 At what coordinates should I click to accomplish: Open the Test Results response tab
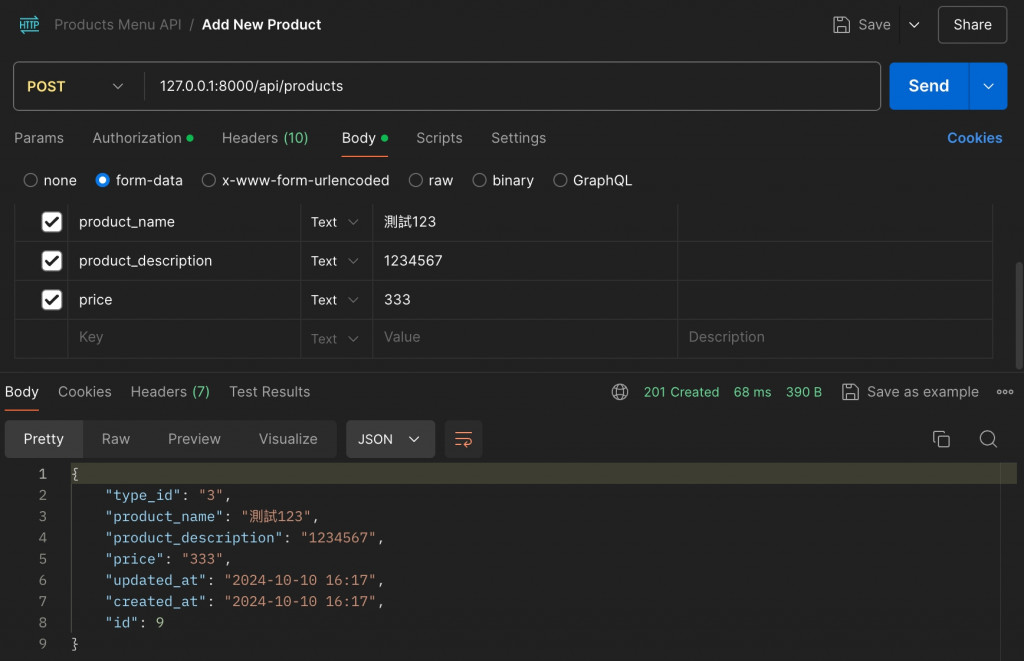click(269, 392)
